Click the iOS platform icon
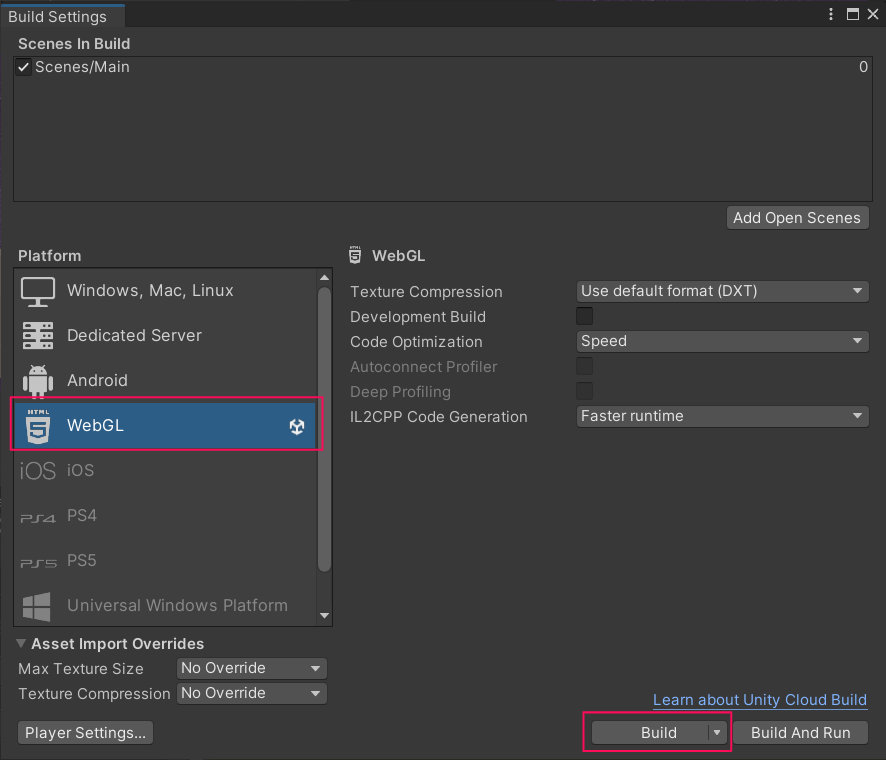Viewport: 886px width, 760px height. [38, 471]
